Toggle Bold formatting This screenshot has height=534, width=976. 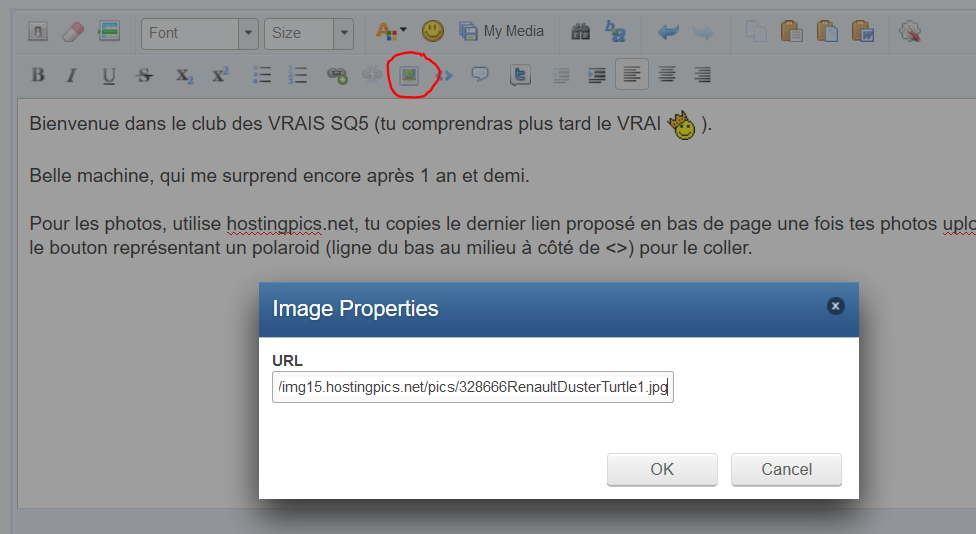(38, 75)
